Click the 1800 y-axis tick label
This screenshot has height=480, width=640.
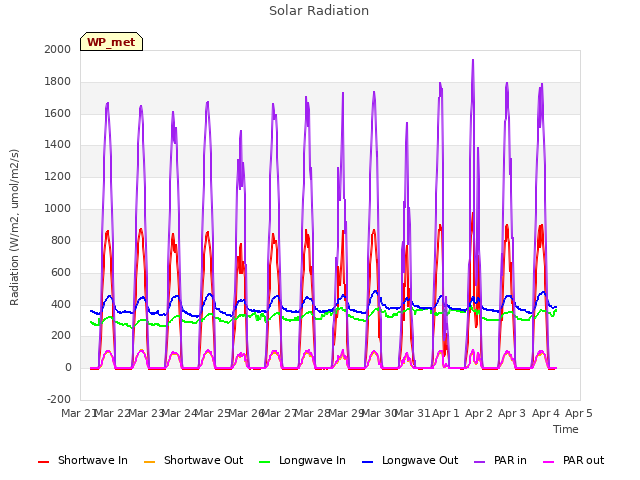pos(58,82)
